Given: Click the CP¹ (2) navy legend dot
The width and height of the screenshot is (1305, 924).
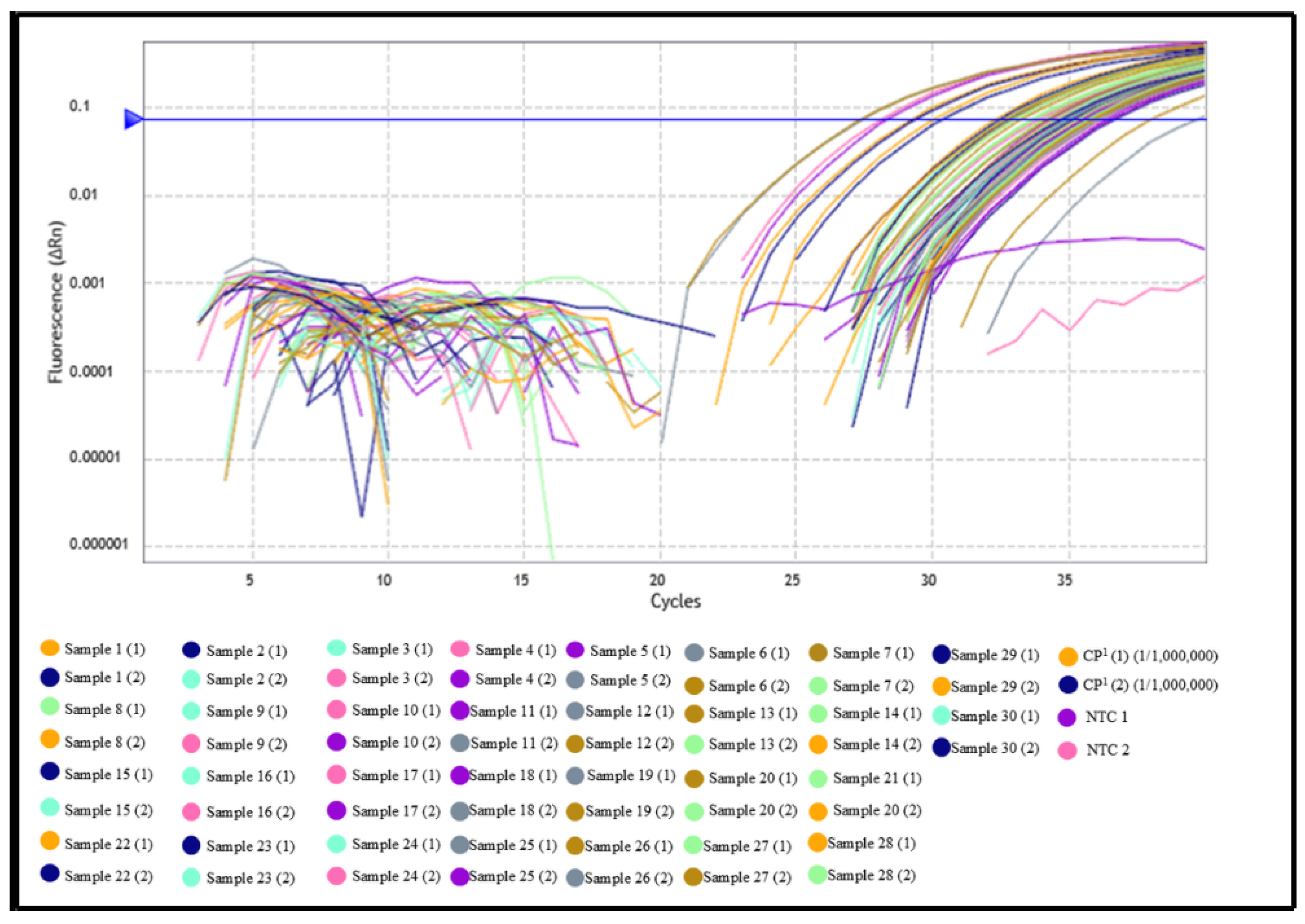Looking at the screenshot, I should [x=1068, y=684].
